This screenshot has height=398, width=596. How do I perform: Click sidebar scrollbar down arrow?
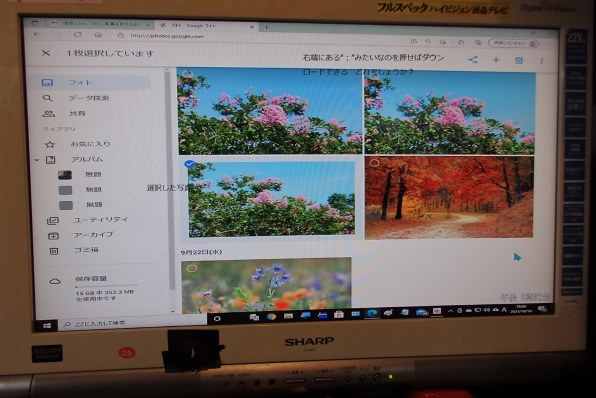pyautogui.click(x=173, y=311)
